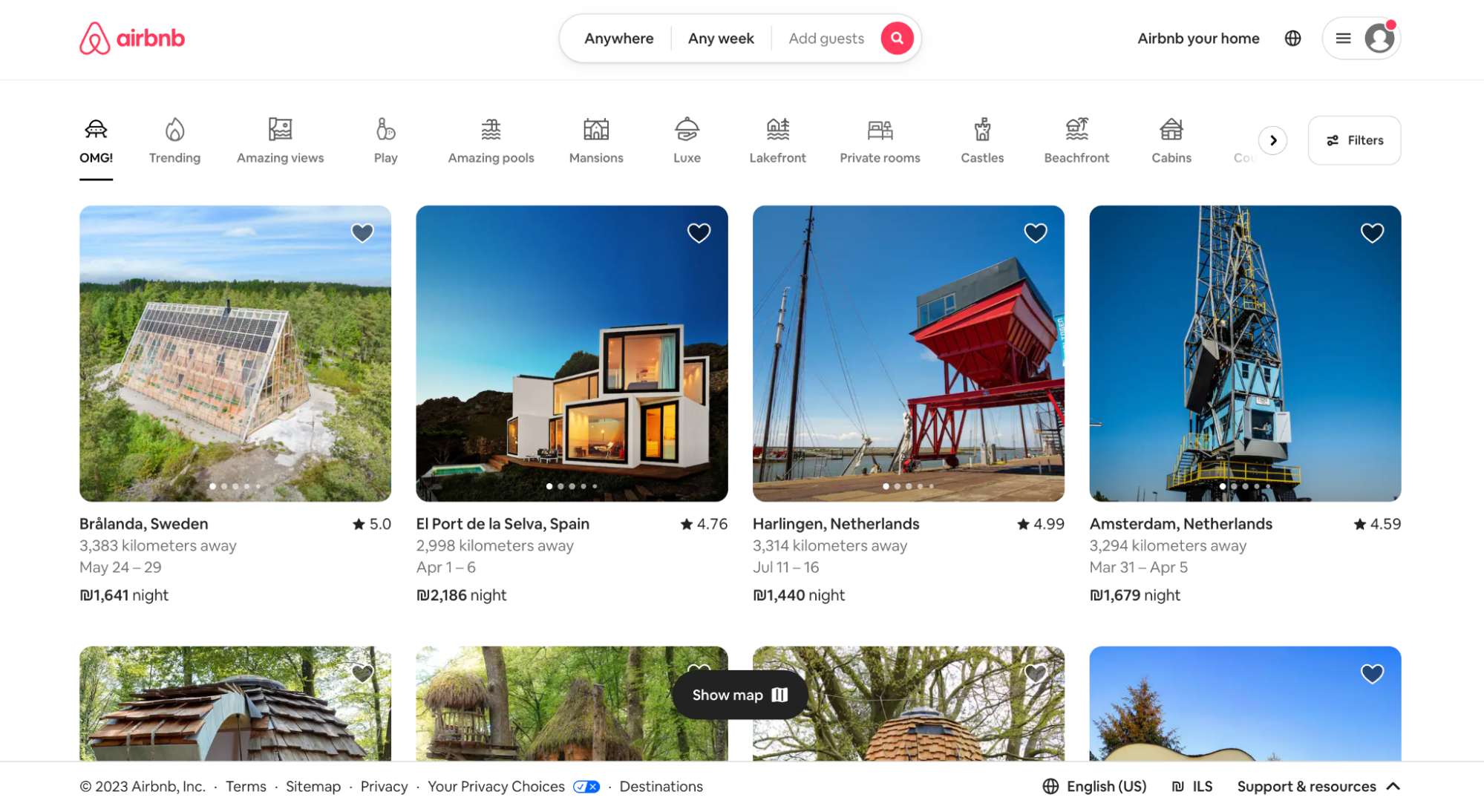
Task: Select the Cabins category icon
Action: [x=1171, y=140]
